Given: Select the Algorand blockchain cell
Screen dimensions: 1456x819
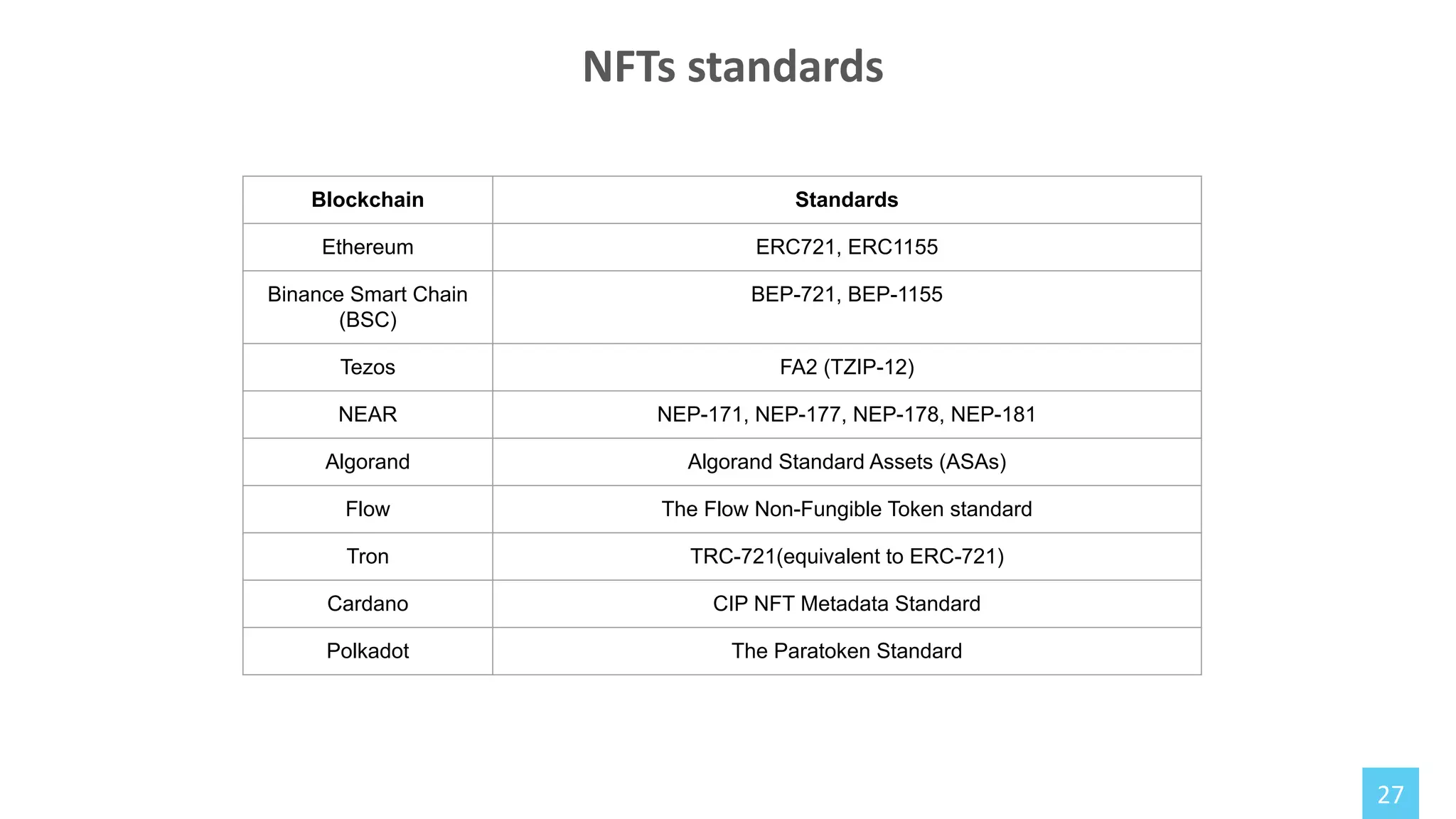Looking at the screenshot, I should (368, 461).
